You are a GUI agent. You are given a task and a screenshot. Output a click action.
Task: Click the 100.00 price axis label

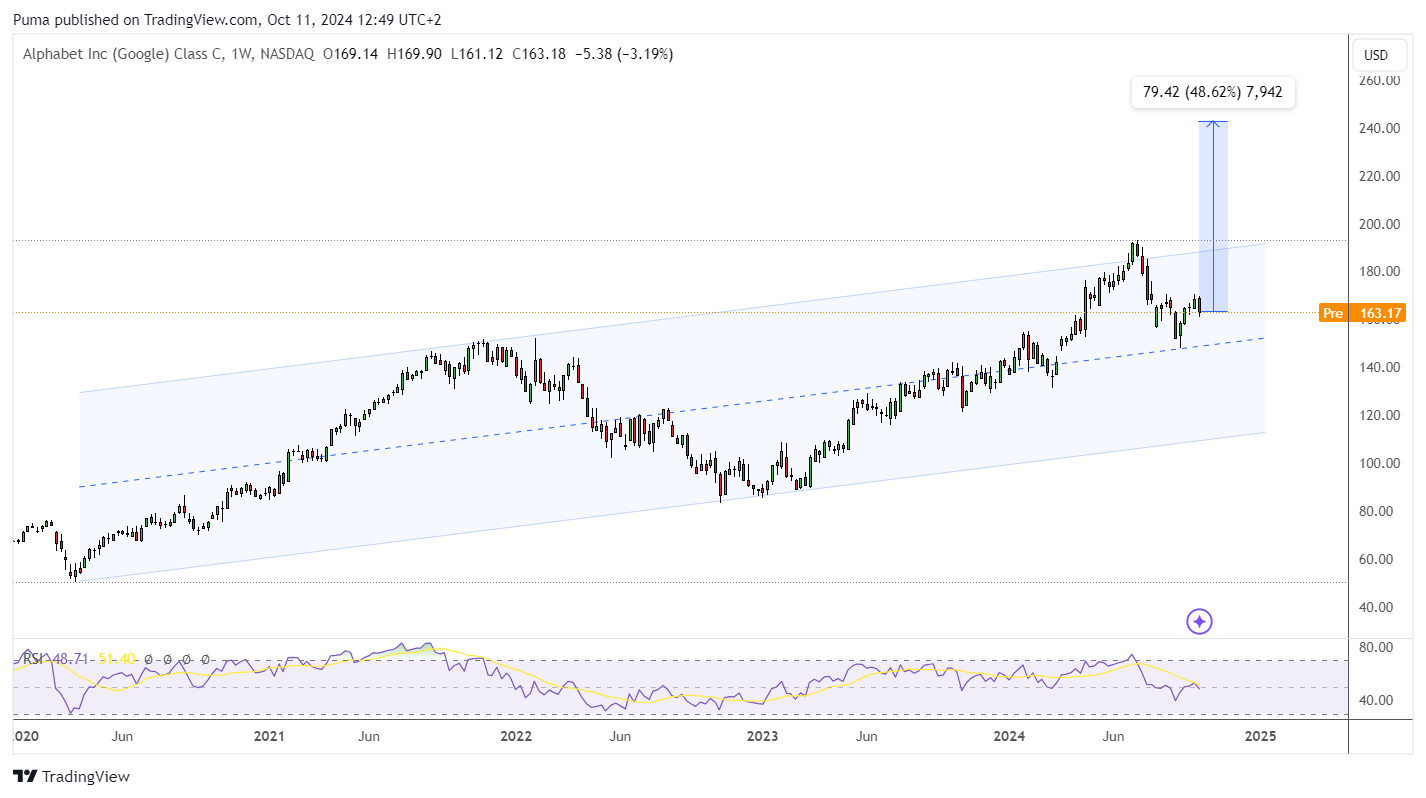pyautogui.click(x=1377, y=463)
